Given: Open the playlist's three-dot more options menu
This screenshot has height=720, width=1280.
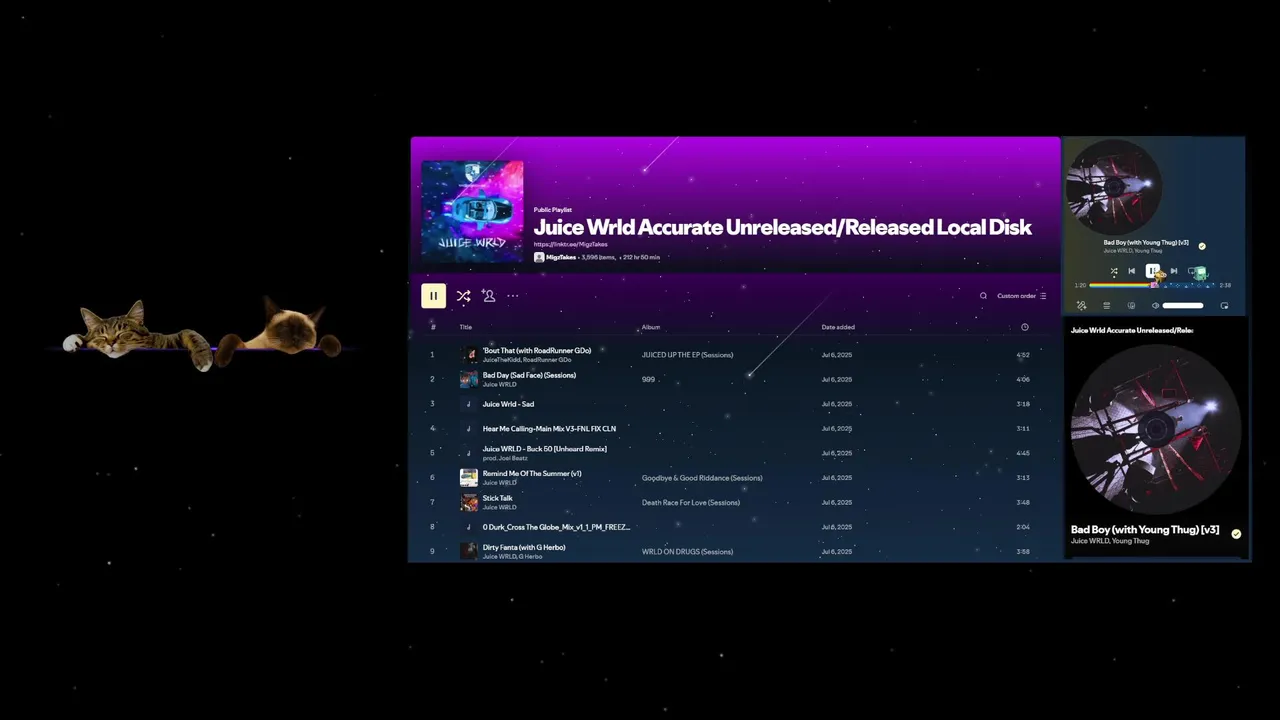Looking at the screenshot, I should click(x=513, y=296).
